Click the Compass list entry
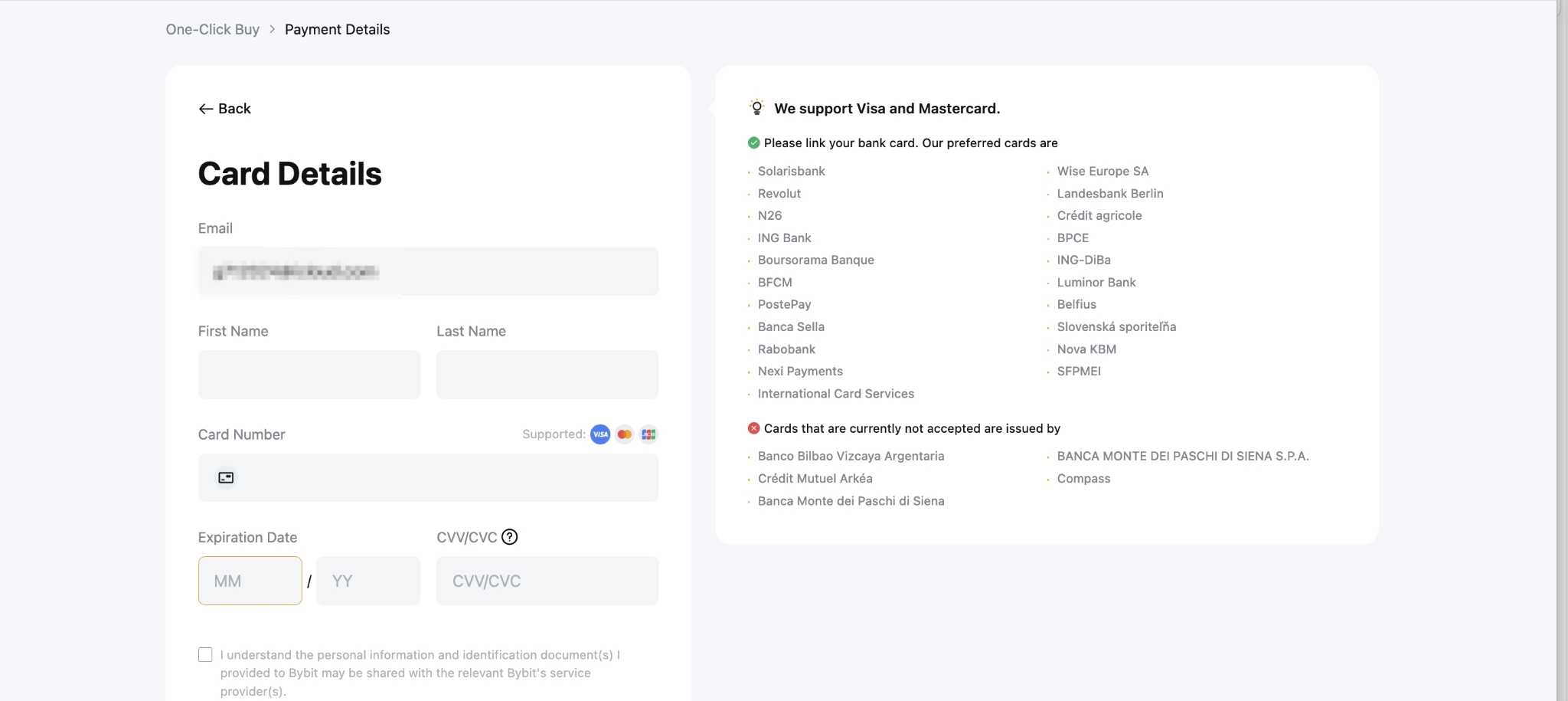Image resolution: width=1568 pixels, height=701 pixels. pos(1083,478)
